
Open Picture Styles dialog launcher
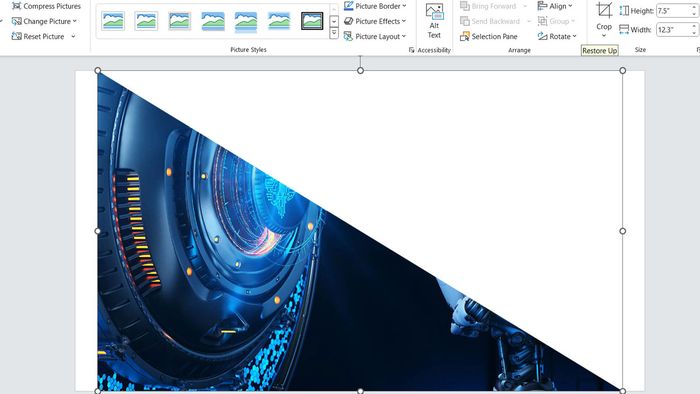411,50
